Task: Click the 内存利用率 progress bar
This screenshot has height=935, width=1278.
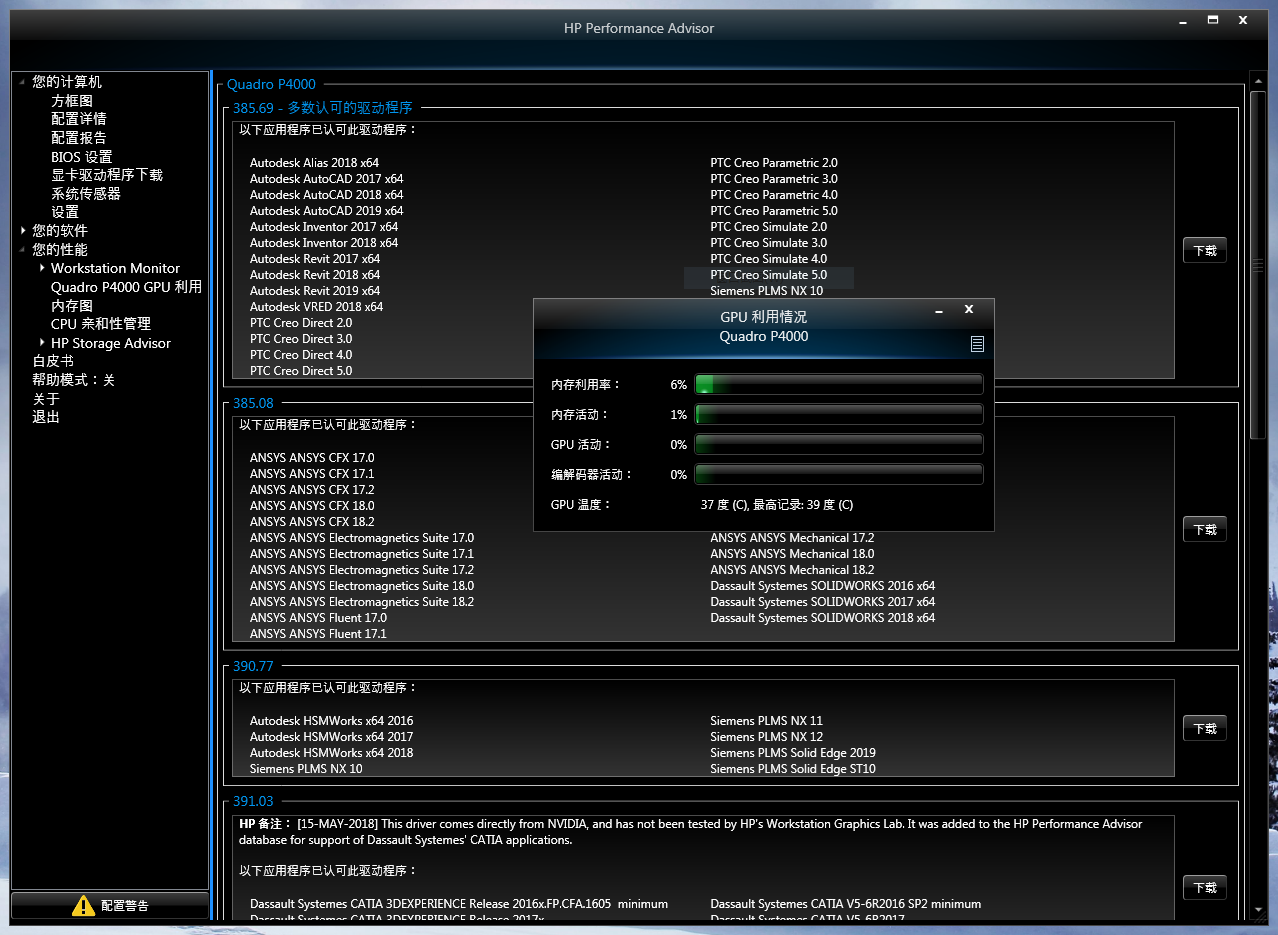Action: pos(839,384)
